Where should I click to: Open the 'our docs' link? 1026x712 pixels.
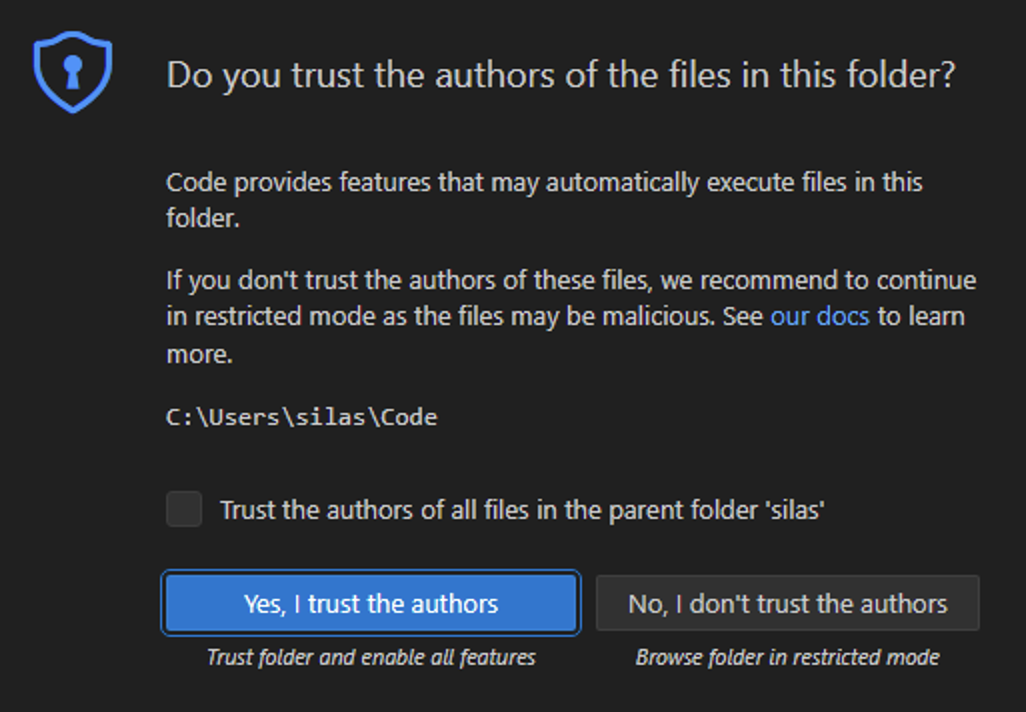819,316
